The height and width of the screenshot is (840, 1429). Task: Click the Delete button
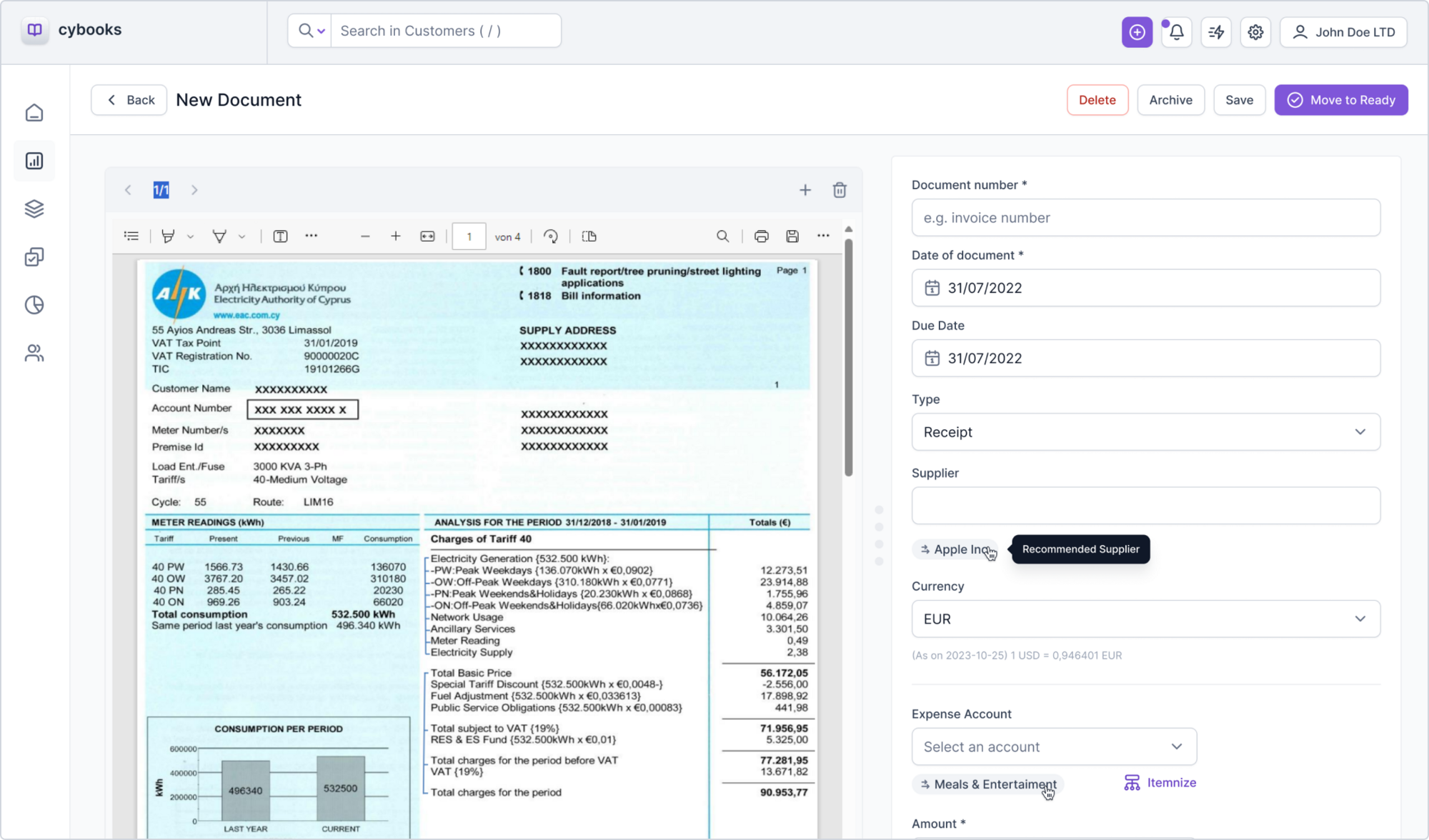1097,100
